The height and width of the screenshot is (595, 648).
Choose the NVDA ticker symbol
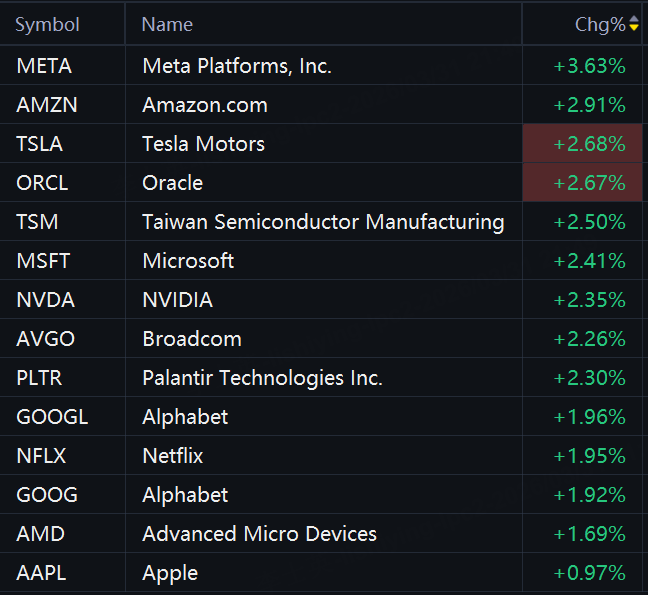[45, 300]
